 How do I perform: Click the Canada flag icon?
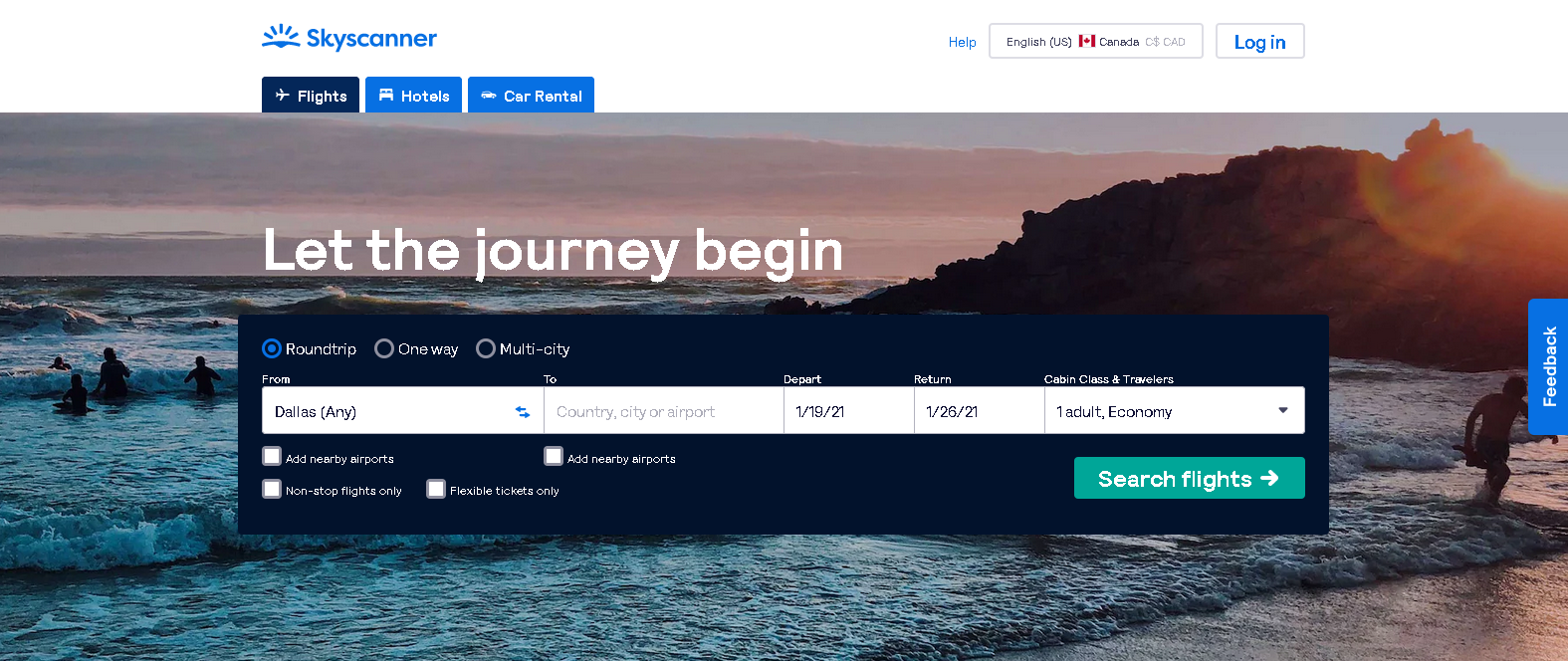(1087, 42)
